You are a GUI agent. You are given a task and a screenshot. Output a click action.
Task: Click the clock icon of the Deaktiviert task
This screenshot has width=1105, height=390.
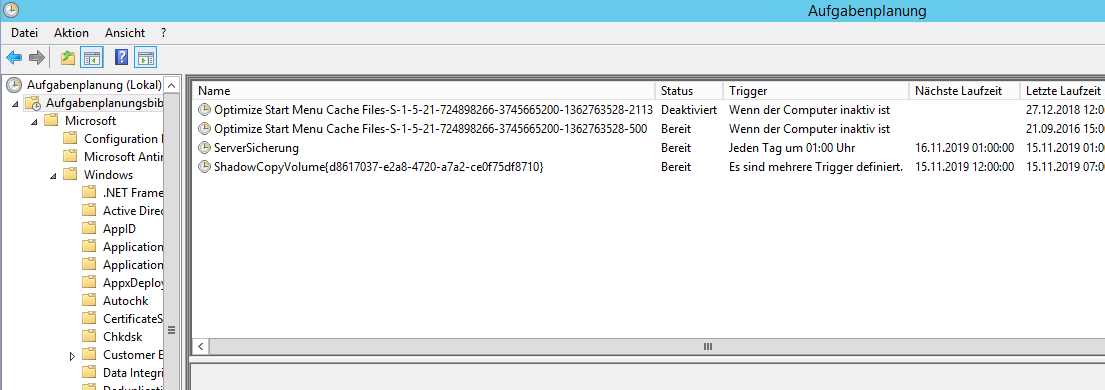coord(204,110)
